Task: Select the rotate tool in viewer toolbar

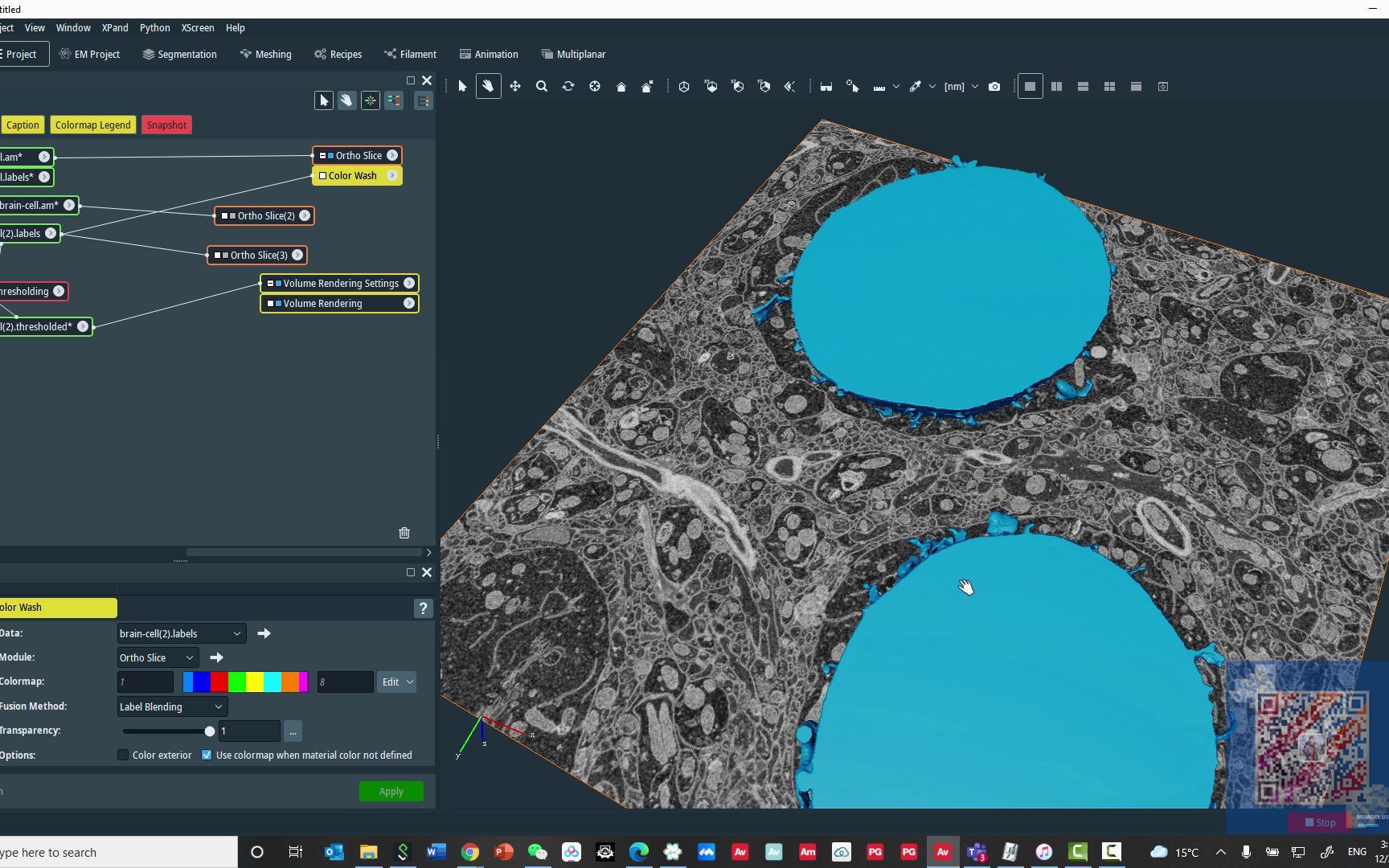Action: (568, 87)
